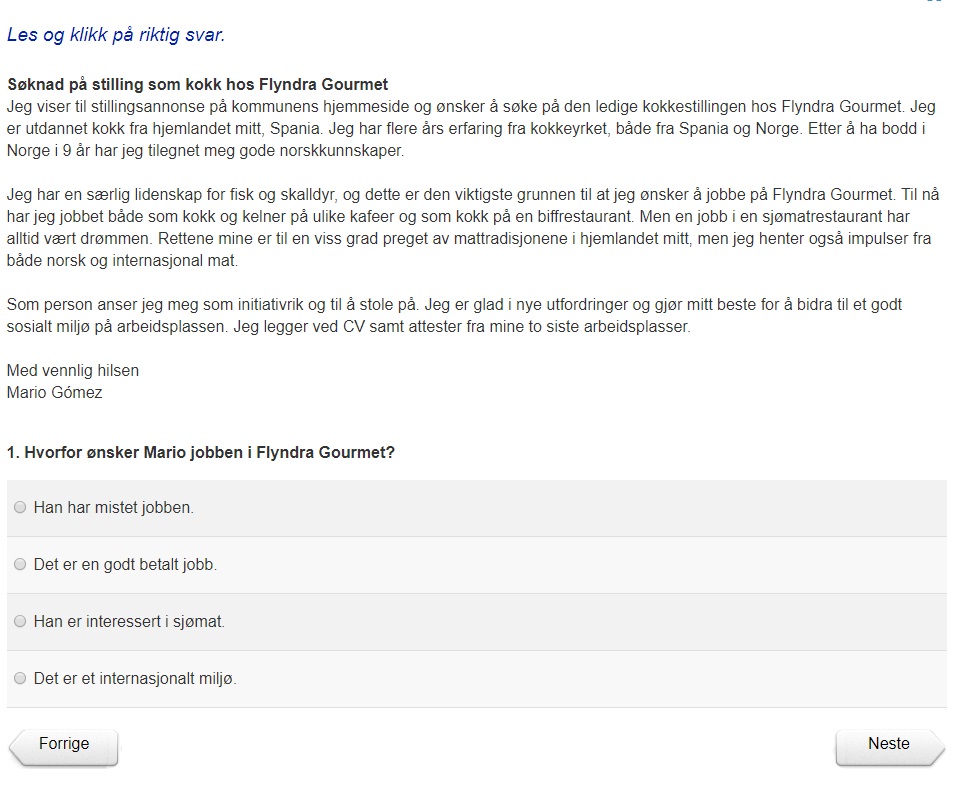Click the answer text 'Han er interessert i sjømat.'
Image resolution: width=953 pixels, height=785 pixels.
click(x=129, y=622)
